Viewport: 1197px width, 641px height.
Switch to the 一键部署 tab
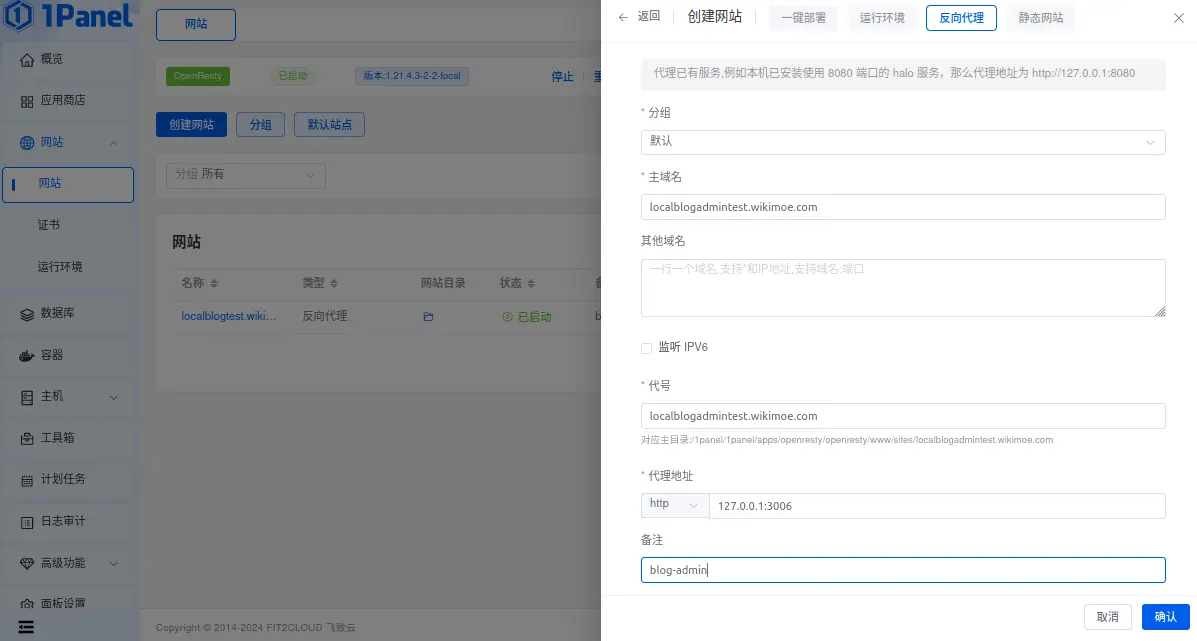coord(803,17)
